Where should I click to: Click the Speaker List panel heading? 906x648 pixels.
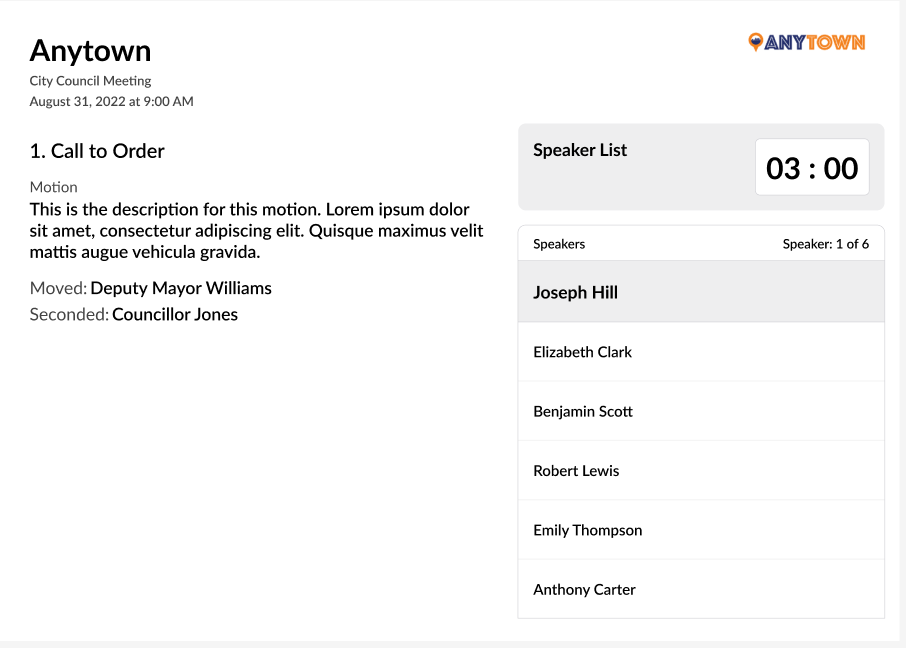580,150
